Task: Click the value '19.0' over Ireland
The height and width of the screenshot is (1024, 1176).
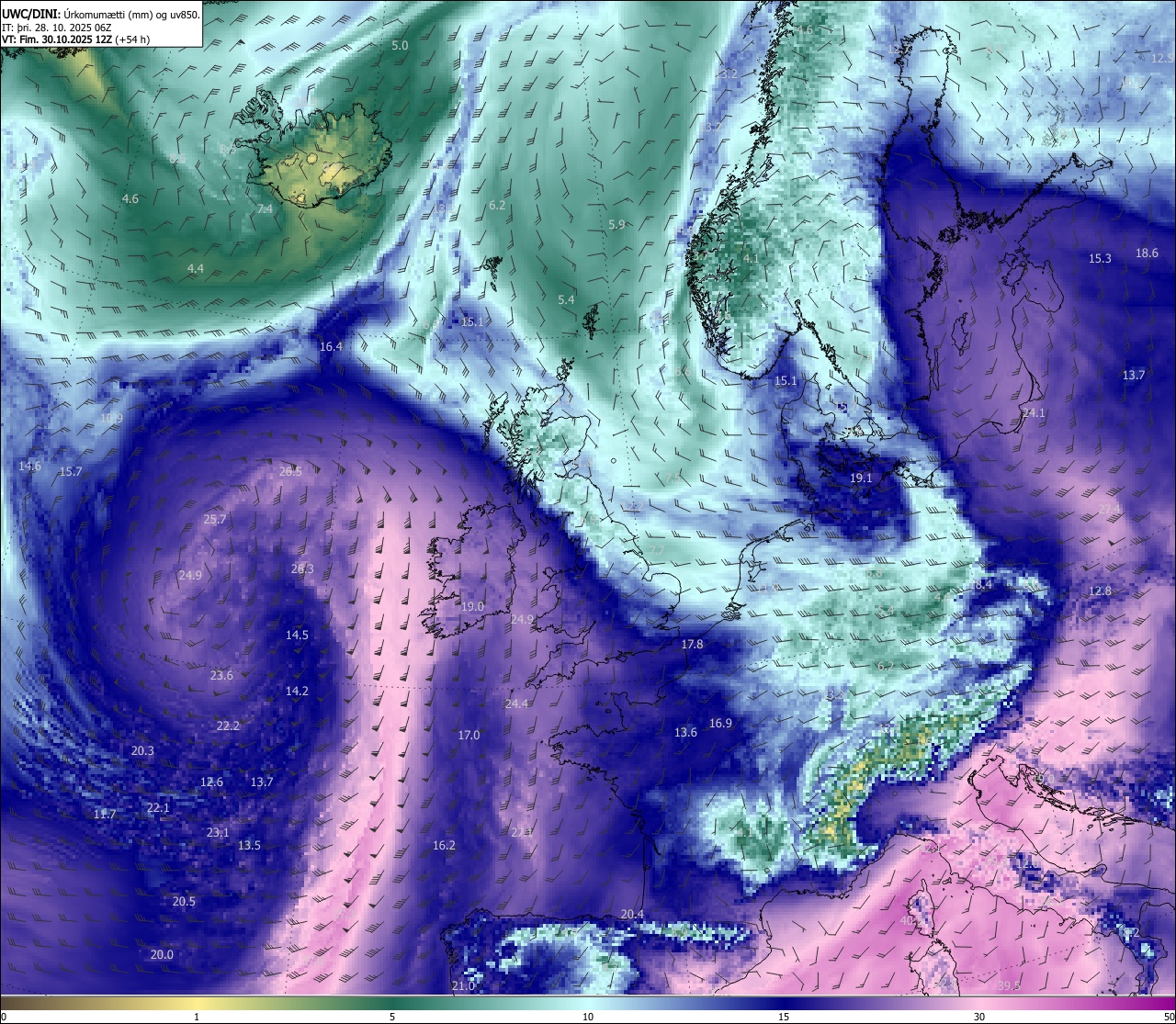Action: pyautogui.click(x=472, y=606)
